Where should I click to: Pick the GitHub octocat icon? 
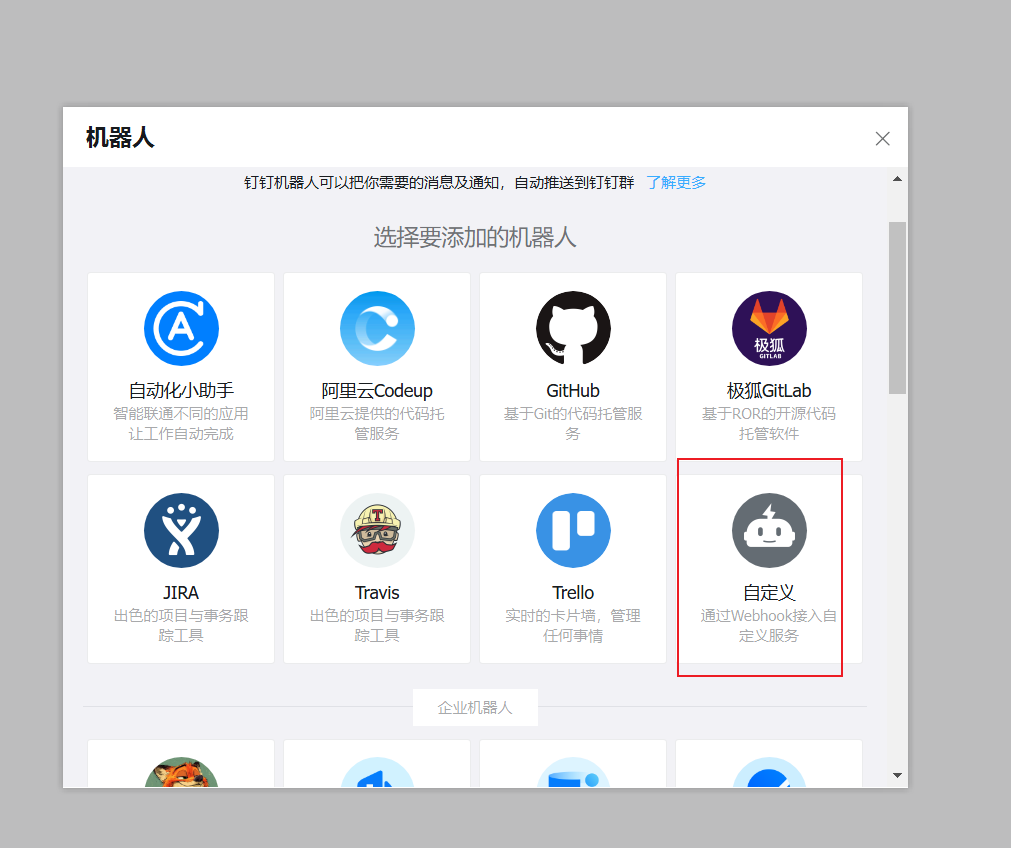click(x=573, y=328)
